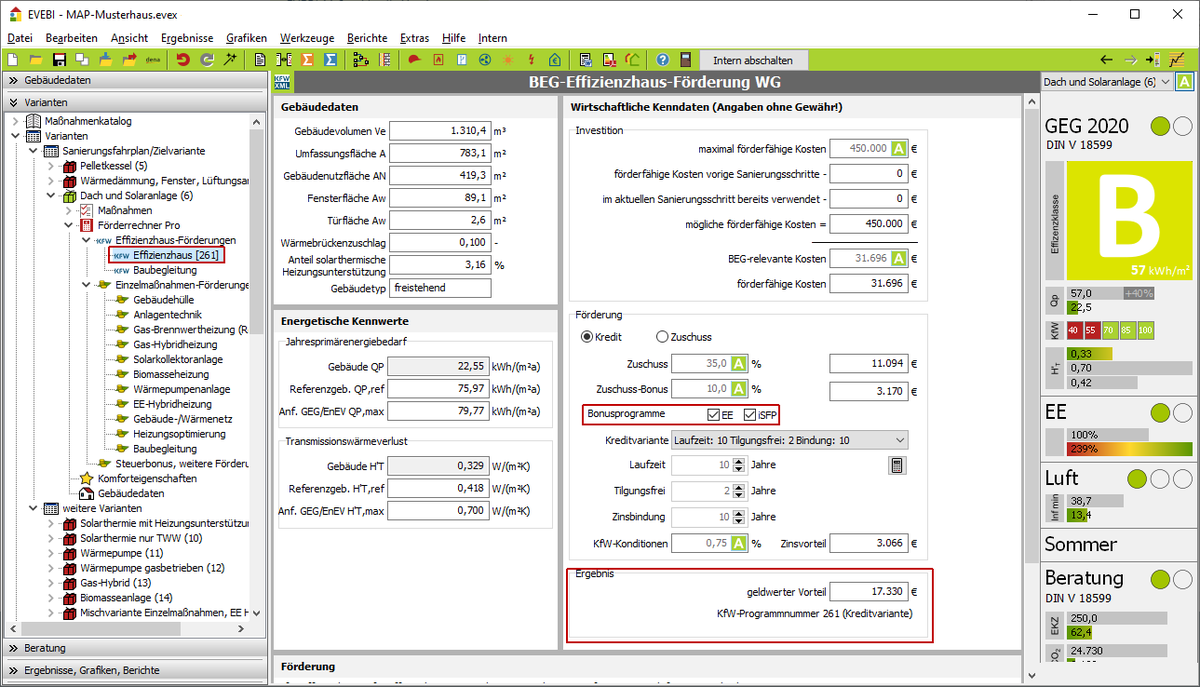Click the open folder toolbar icon

pyautogui.click(x=36, y=60)
